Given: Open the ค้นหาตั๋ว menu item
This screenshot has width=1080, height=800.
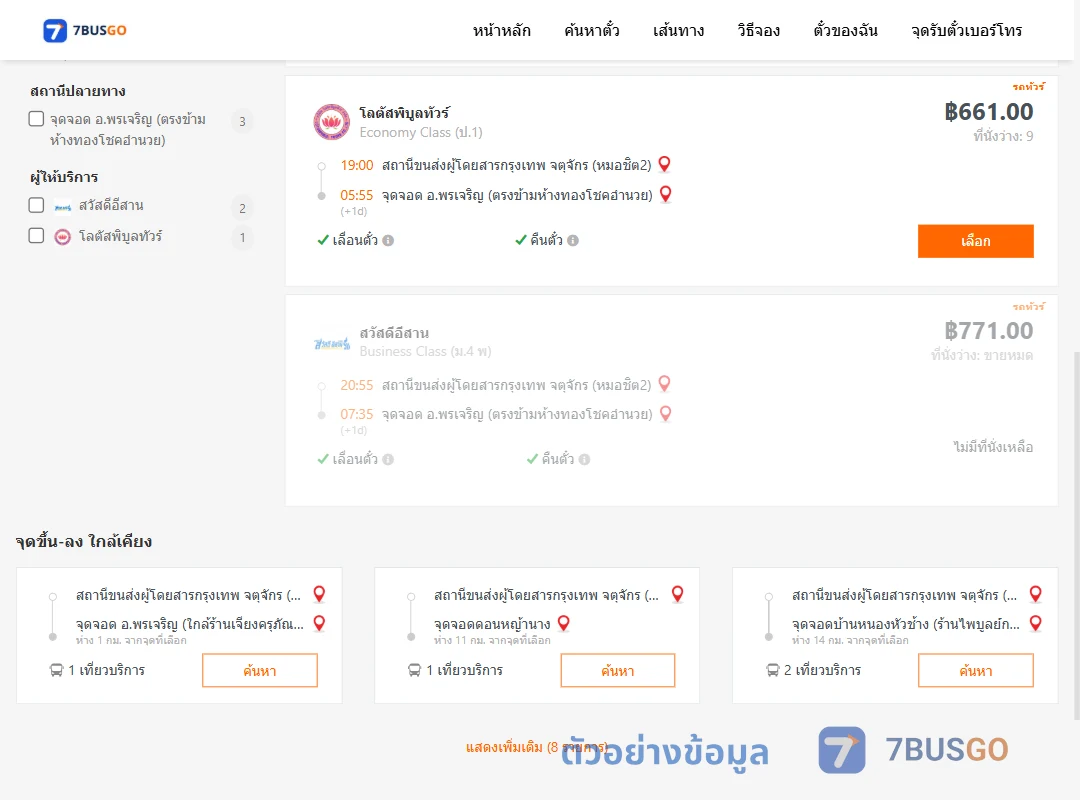Looking at the screenshot, I should tap(592, 30).
